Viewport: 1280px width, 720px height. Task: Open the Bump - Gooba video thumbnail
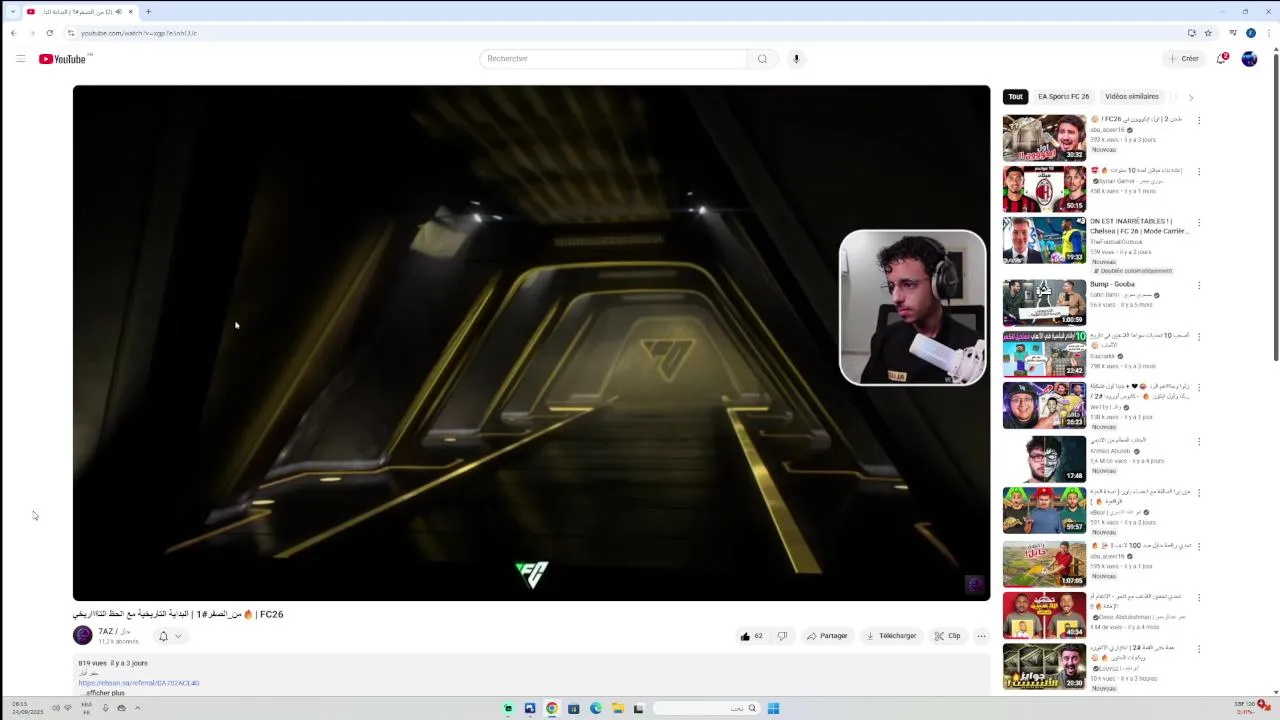1044,303
